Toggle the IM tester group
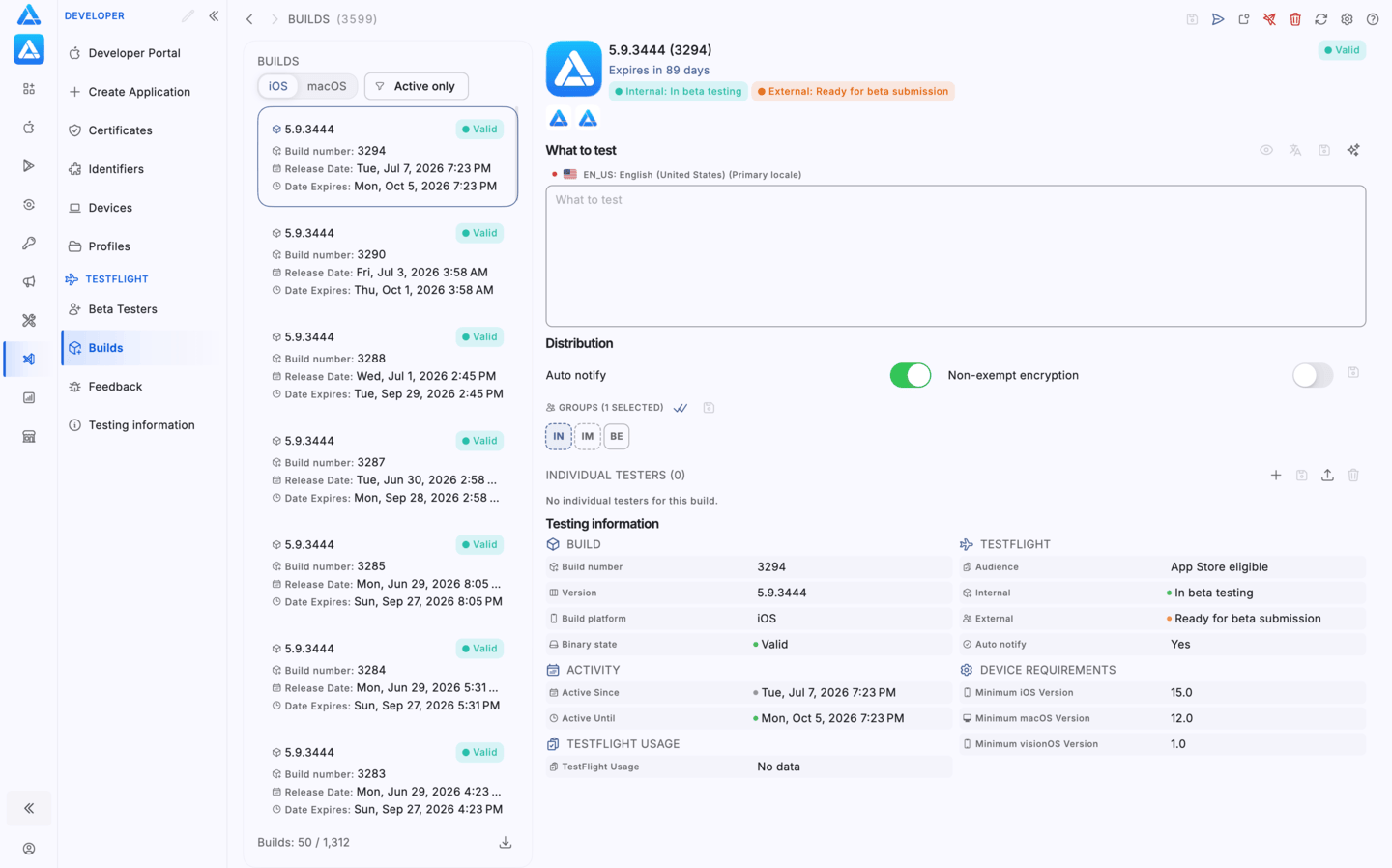 point(588,437)
